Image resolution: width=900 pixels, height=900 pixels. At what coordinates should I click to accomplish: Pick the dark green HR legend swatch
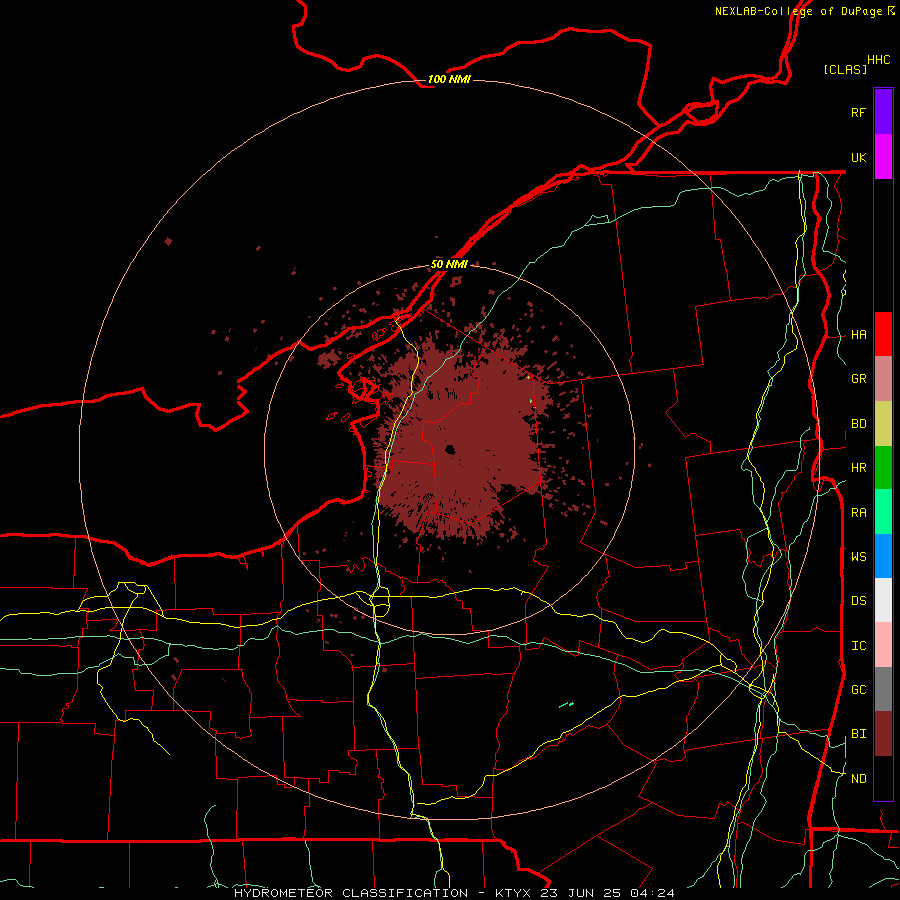(883, 468)
